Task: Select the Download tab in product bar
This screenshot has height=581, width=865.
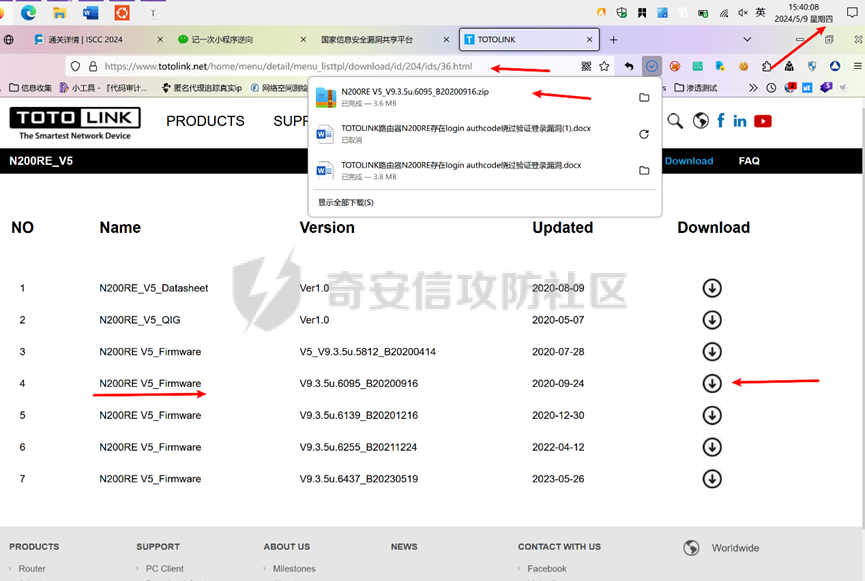Action: [x=688, y=161]
